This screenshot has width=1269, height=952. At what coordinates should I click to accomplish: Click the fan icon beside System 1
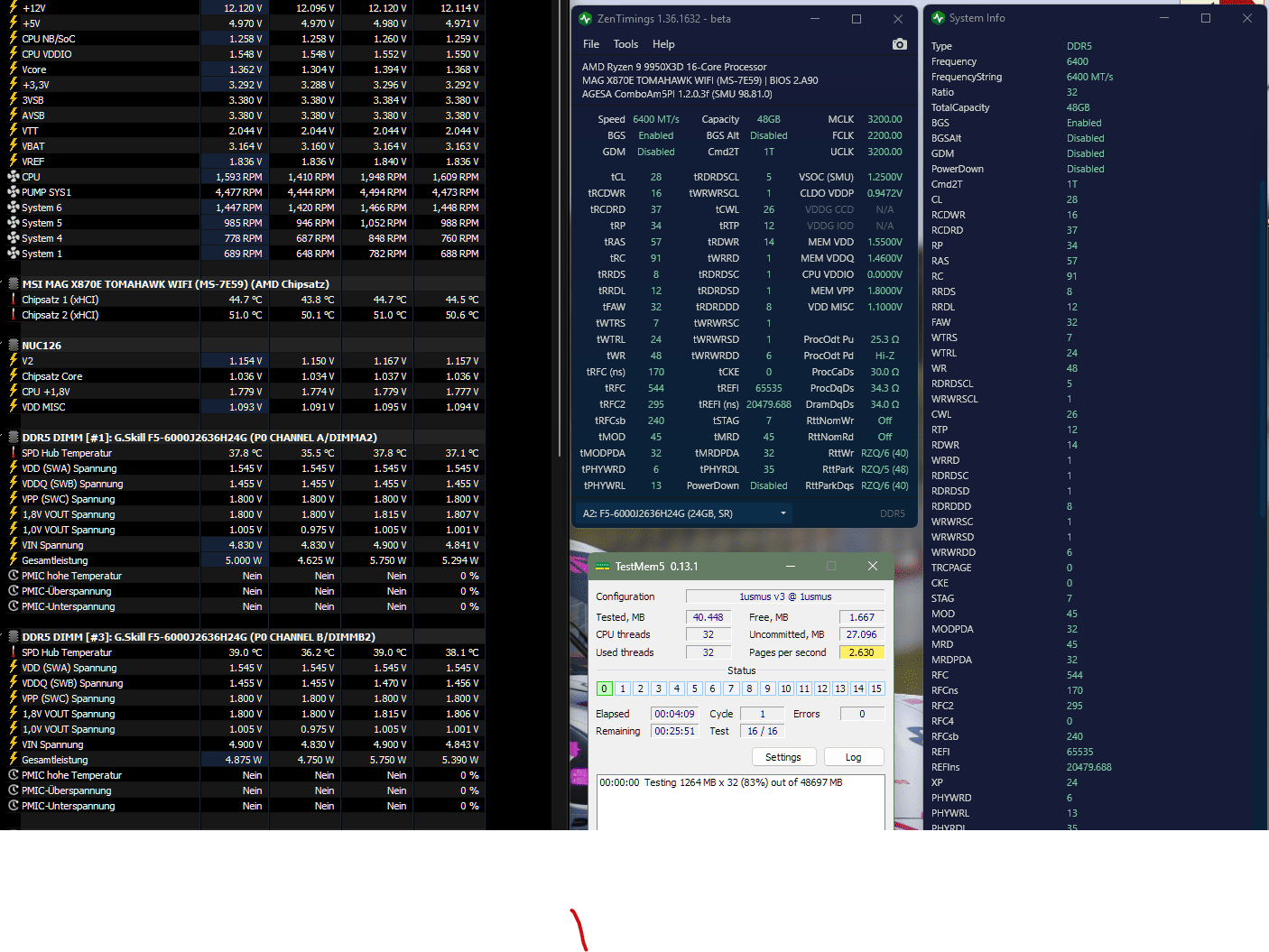14,254
